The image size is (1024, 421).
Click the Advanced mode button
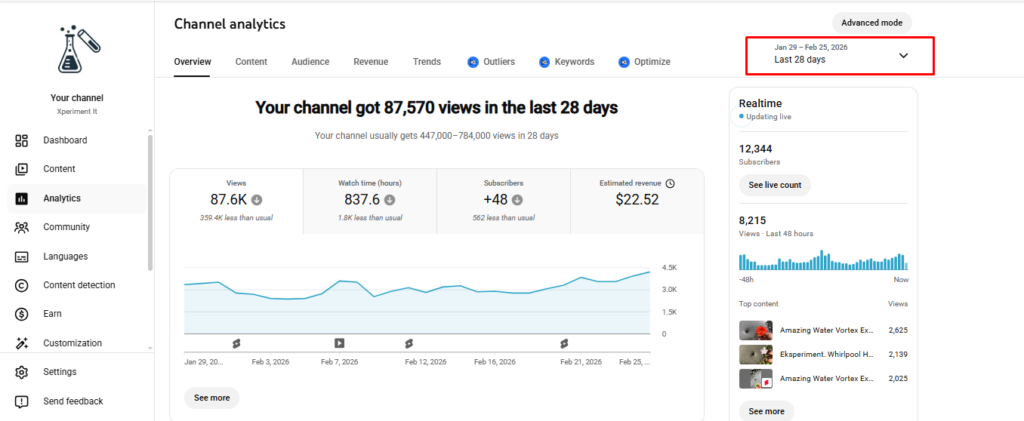pos(871,22)
